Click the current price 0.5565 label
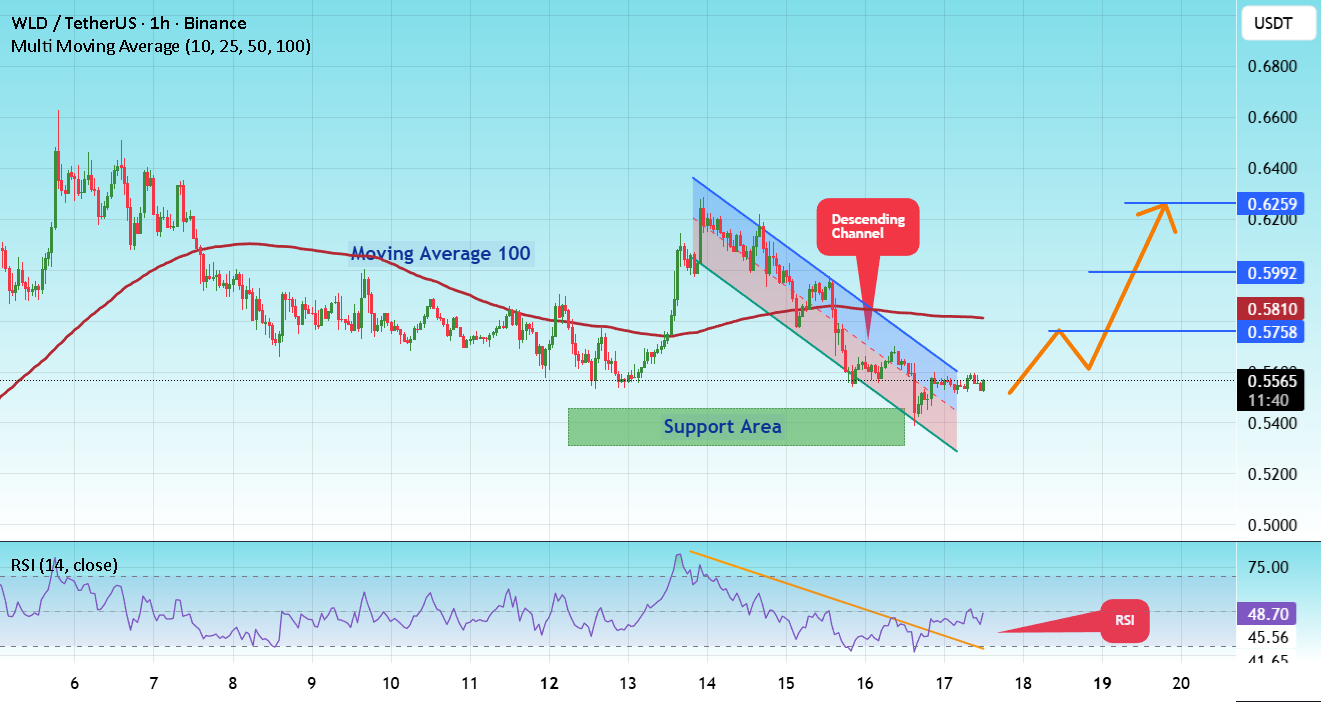1321x702 pixels. [x=1272, y=380]
